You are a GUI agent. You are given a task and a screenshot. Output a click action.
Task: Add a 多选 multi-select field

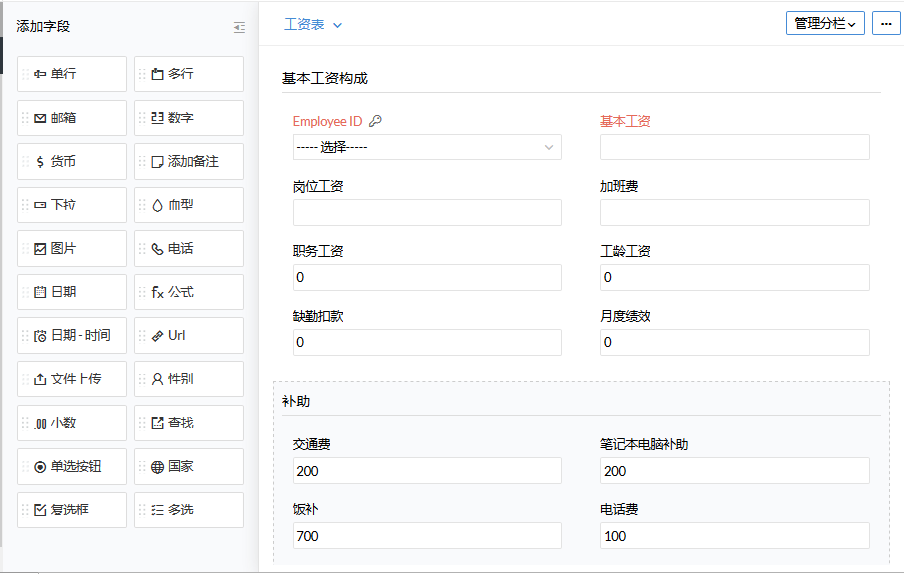coord(189,510)
